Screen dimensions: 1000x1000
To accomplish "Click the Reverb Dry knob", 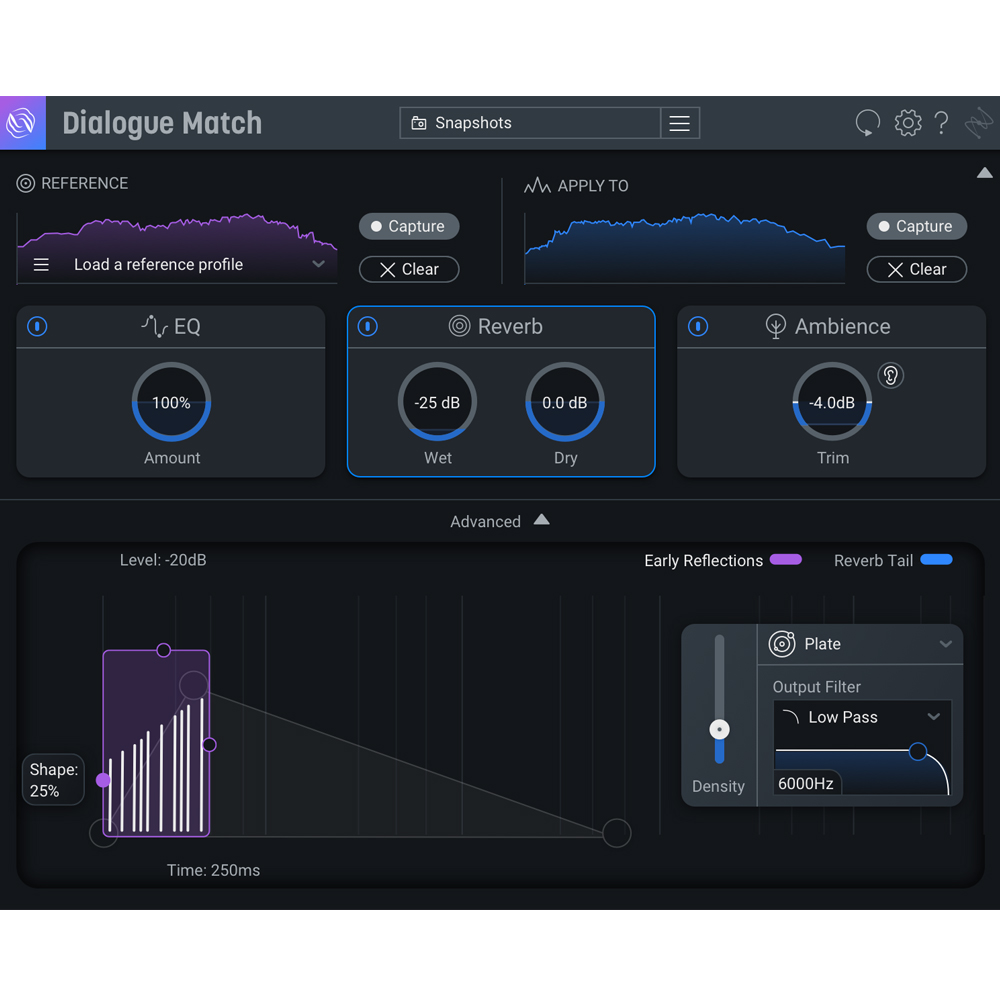I will [x=565, y=402].
